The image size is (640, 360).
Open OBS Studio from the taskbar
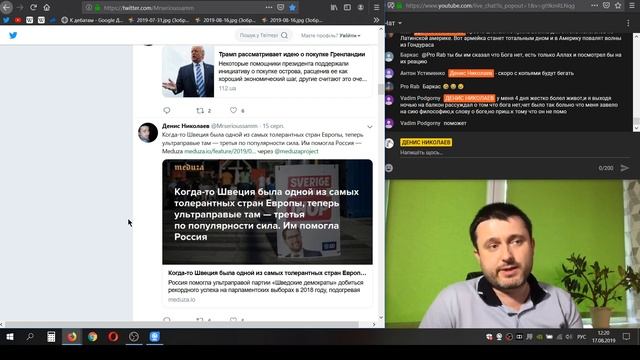point(134,337)
